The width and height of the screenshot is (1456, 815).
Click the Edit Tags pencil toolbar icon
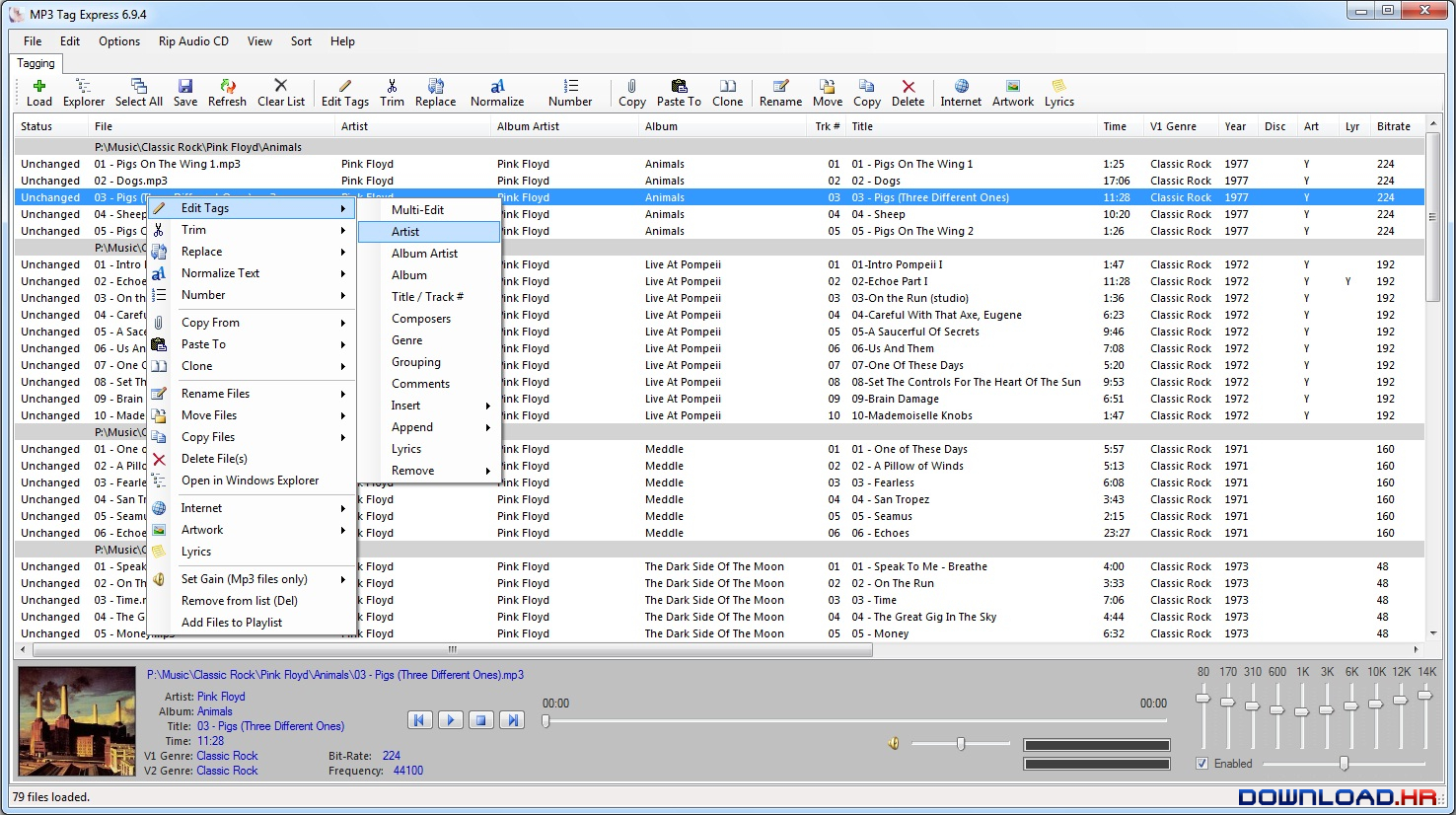345,93
